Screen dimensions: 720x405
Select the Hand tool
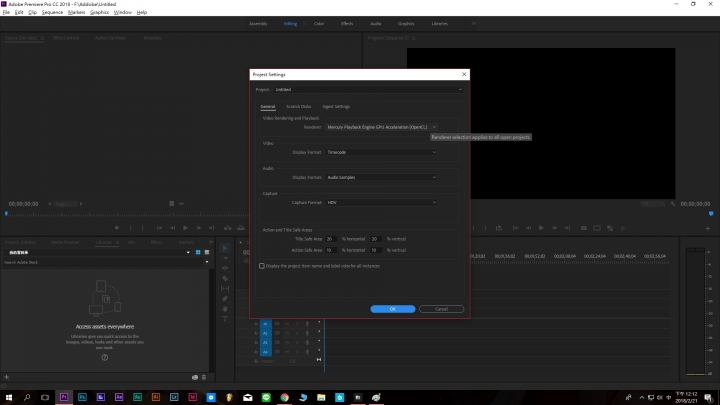[225, 309]
